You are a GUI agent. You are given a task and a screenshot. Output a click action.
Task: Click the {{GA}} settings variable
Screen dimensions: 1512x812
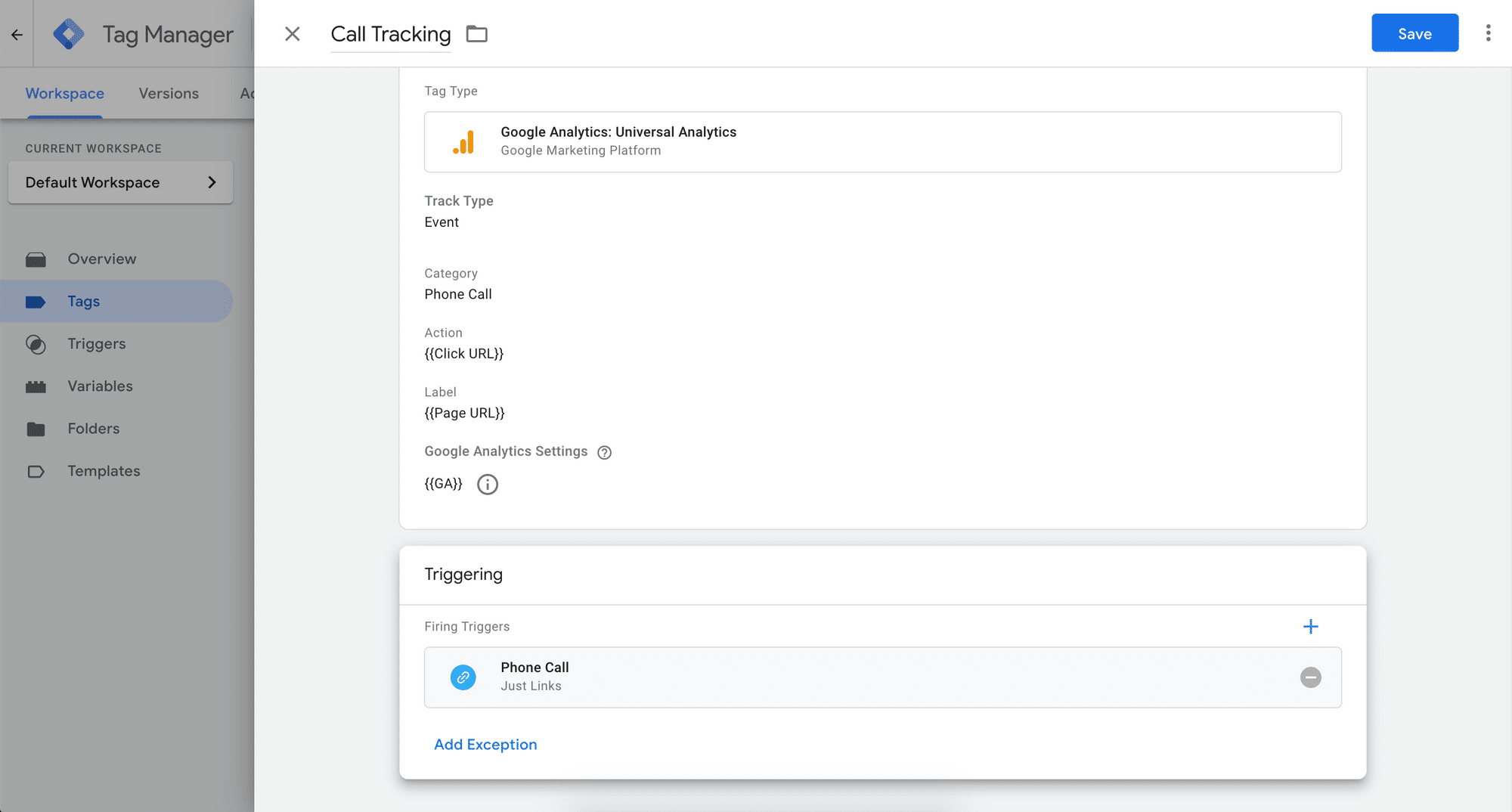point(443,484)
